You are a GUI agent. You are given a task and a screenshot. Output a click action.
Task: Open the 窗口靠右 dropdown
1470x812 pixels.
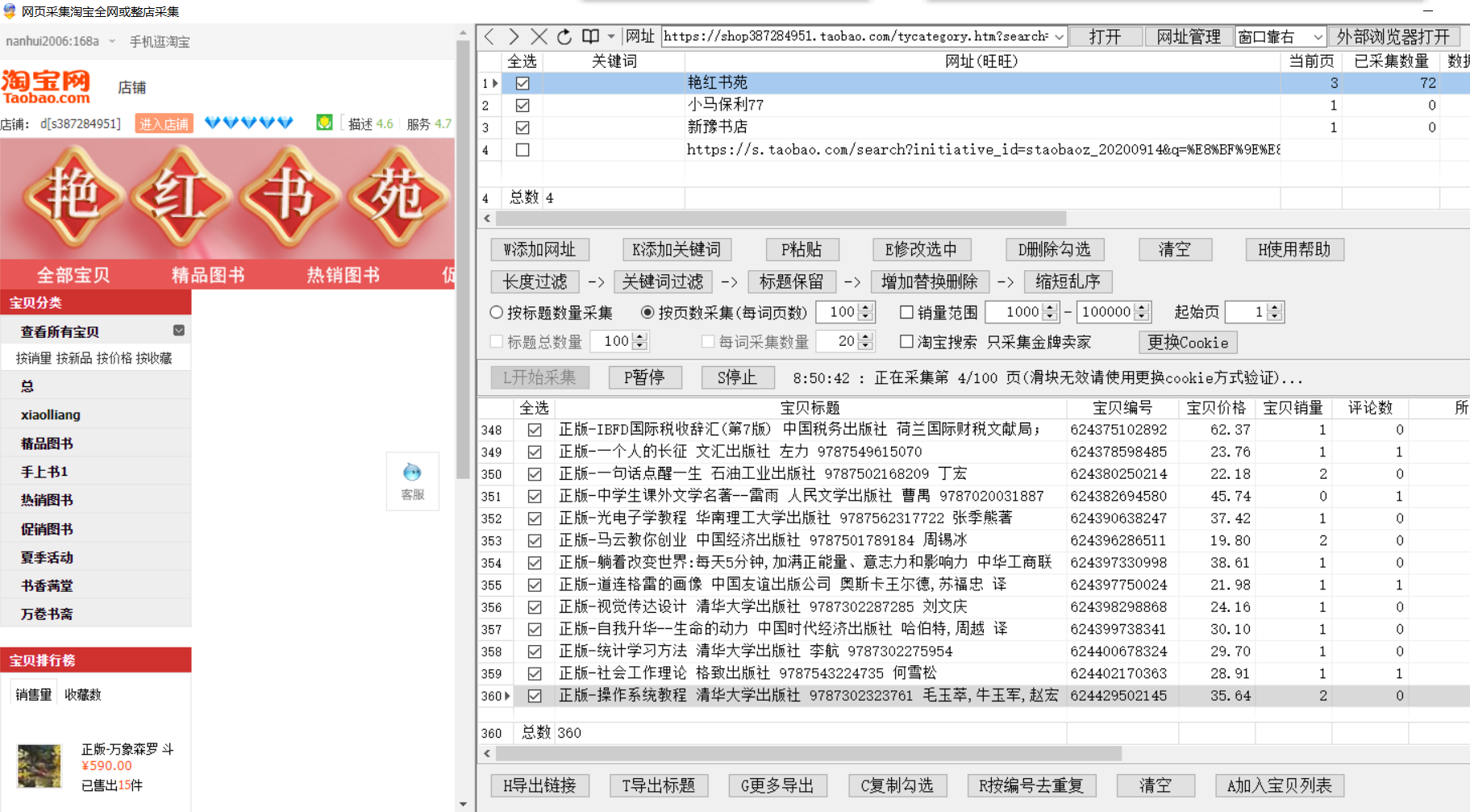coord(1281,37)
